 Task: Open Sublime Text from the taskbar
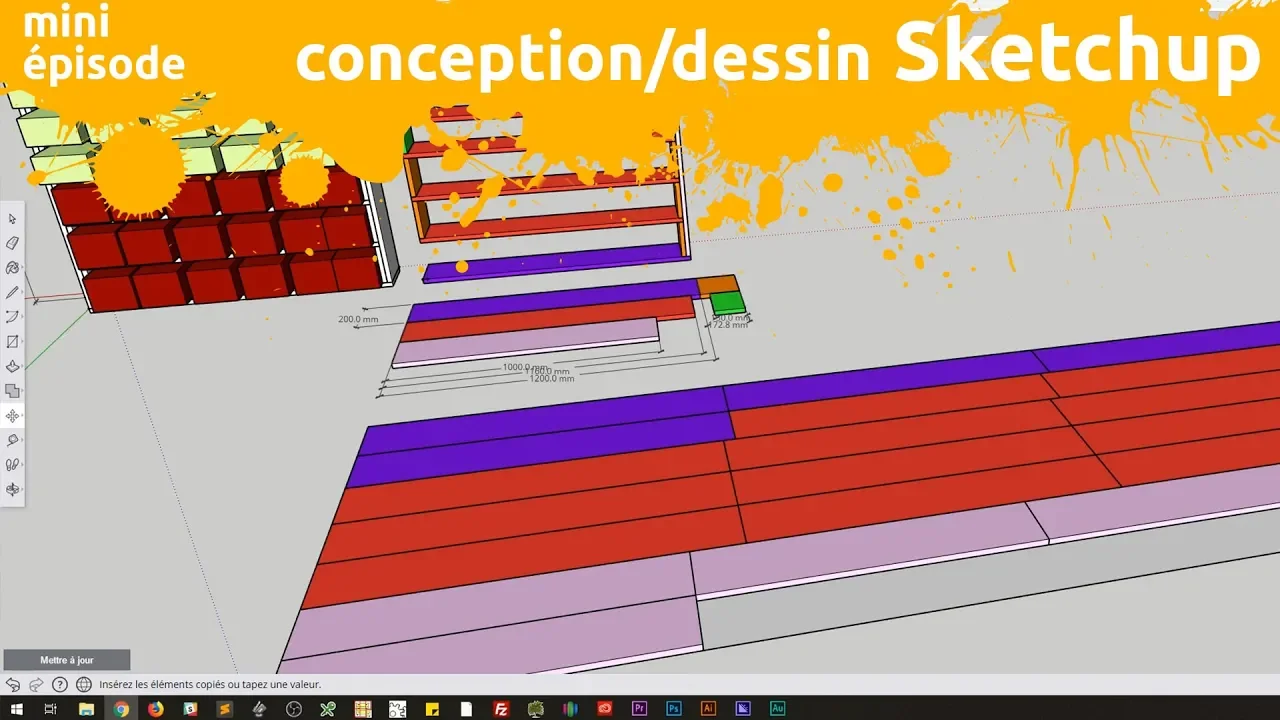pyautogui.click(x=225, y=709)
